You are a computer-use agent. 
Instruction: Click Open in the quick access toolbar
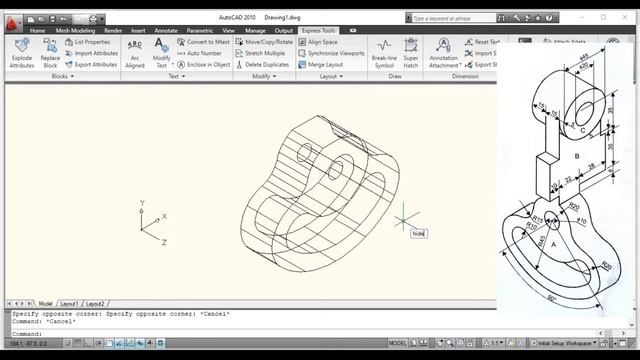point(41,19)
